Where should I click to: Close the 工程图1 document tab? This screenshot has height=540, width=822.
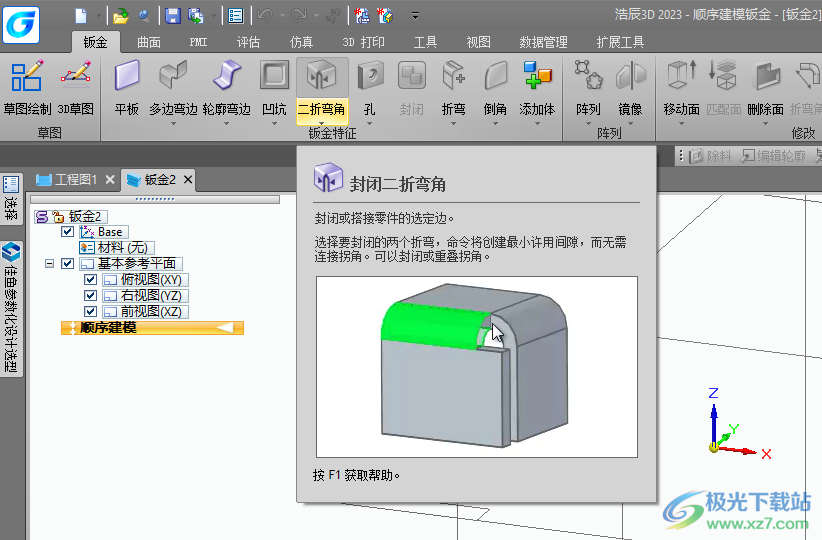pyautogui.click(x=110, y=180)
